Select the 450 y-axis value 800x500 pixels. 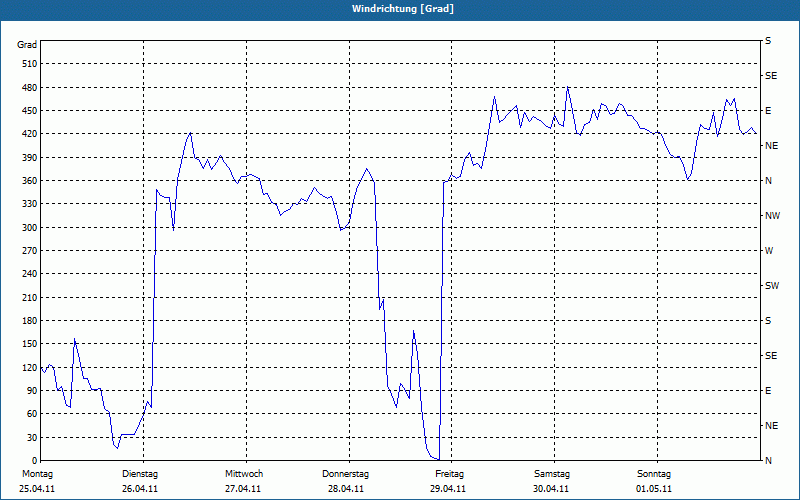(30, 111)
